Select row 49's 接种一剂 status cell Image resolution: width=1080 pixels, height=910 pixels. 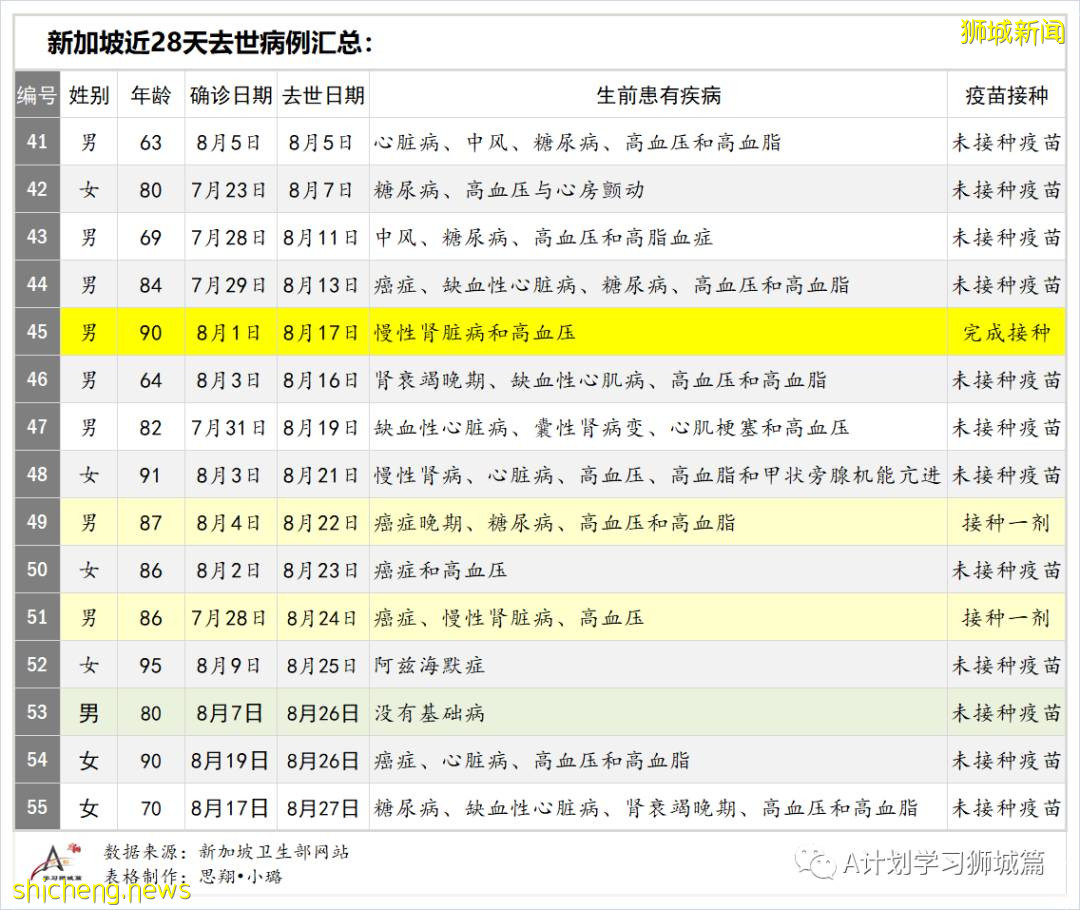1006,522
